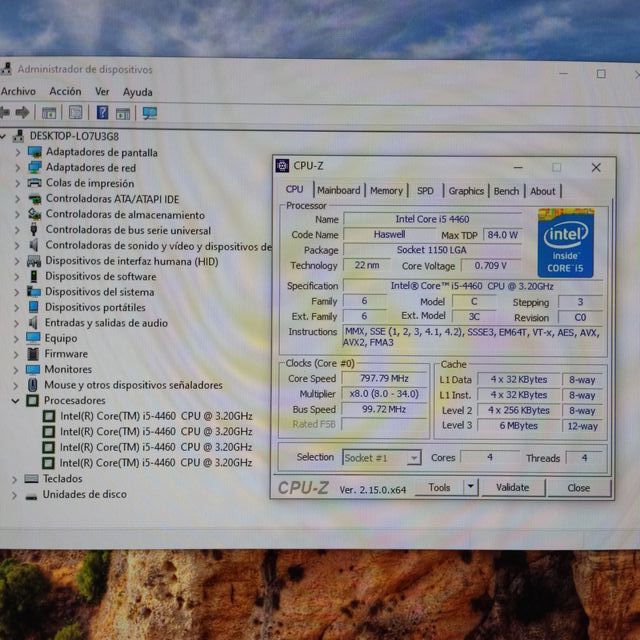The width and height of the screenshot is (640, 640).
Task: Open the Tools dropdown arrow in CPU-Z
Action: click(471, 487)
